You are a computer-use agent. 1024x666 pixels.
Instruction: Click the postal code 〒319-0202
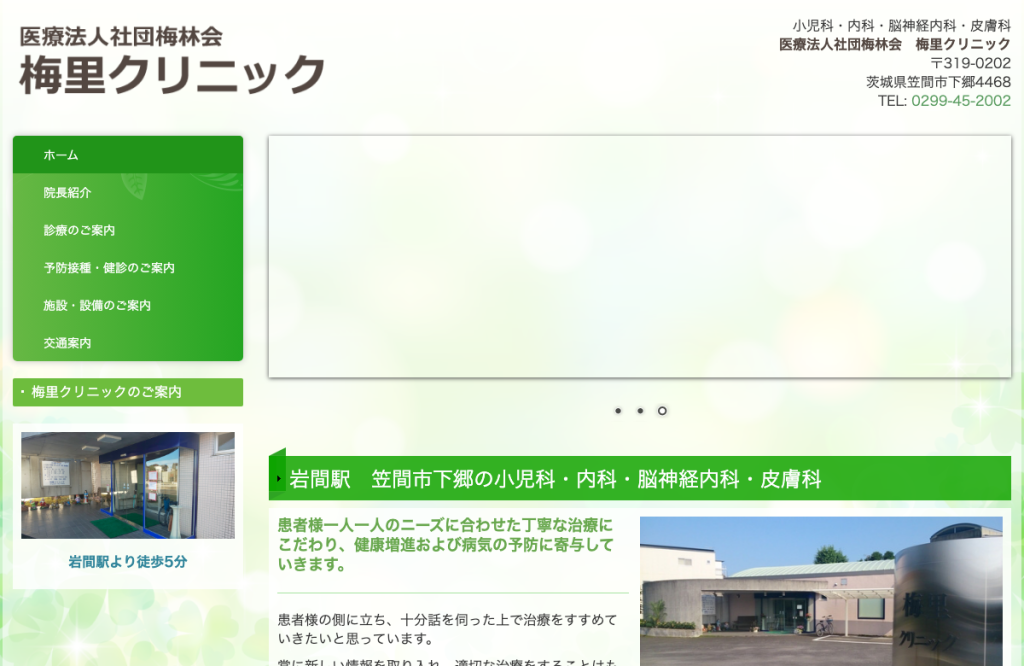970,63
